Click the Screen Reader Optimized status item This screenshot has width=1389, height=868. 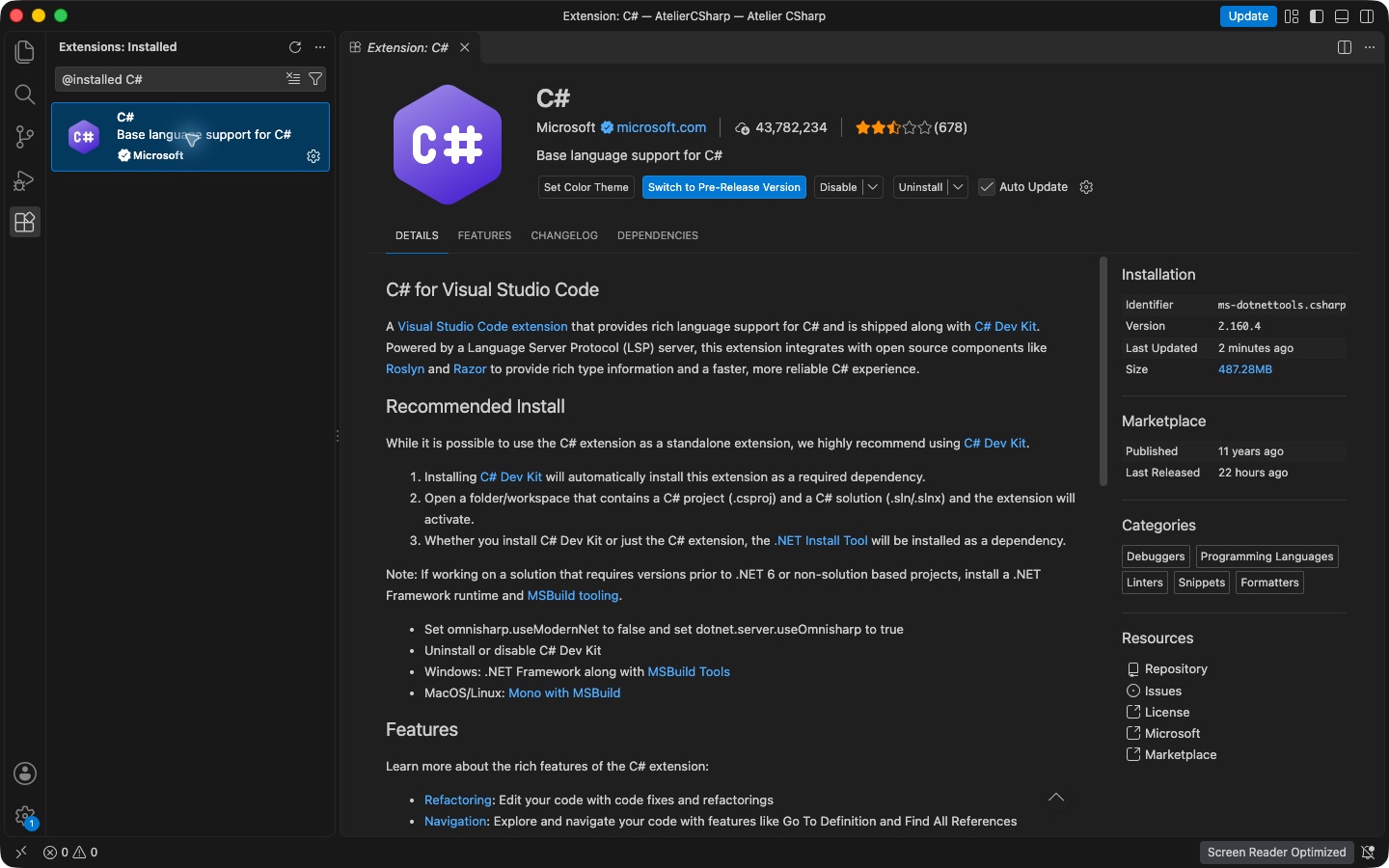pyautogui.click(x=1276, y=853)
